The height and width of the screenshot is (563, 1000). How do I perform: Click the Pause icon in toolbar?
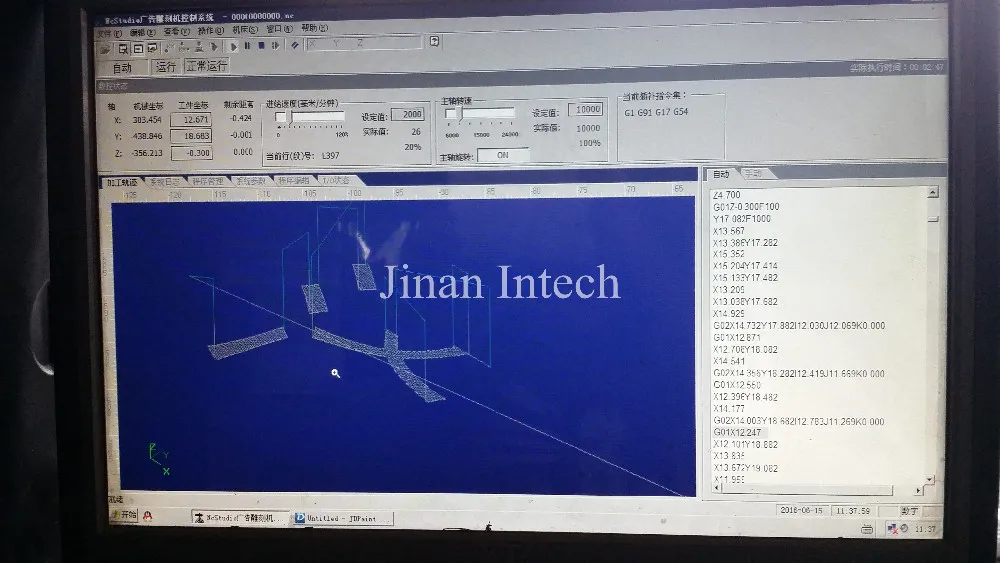tap(247, 46)
